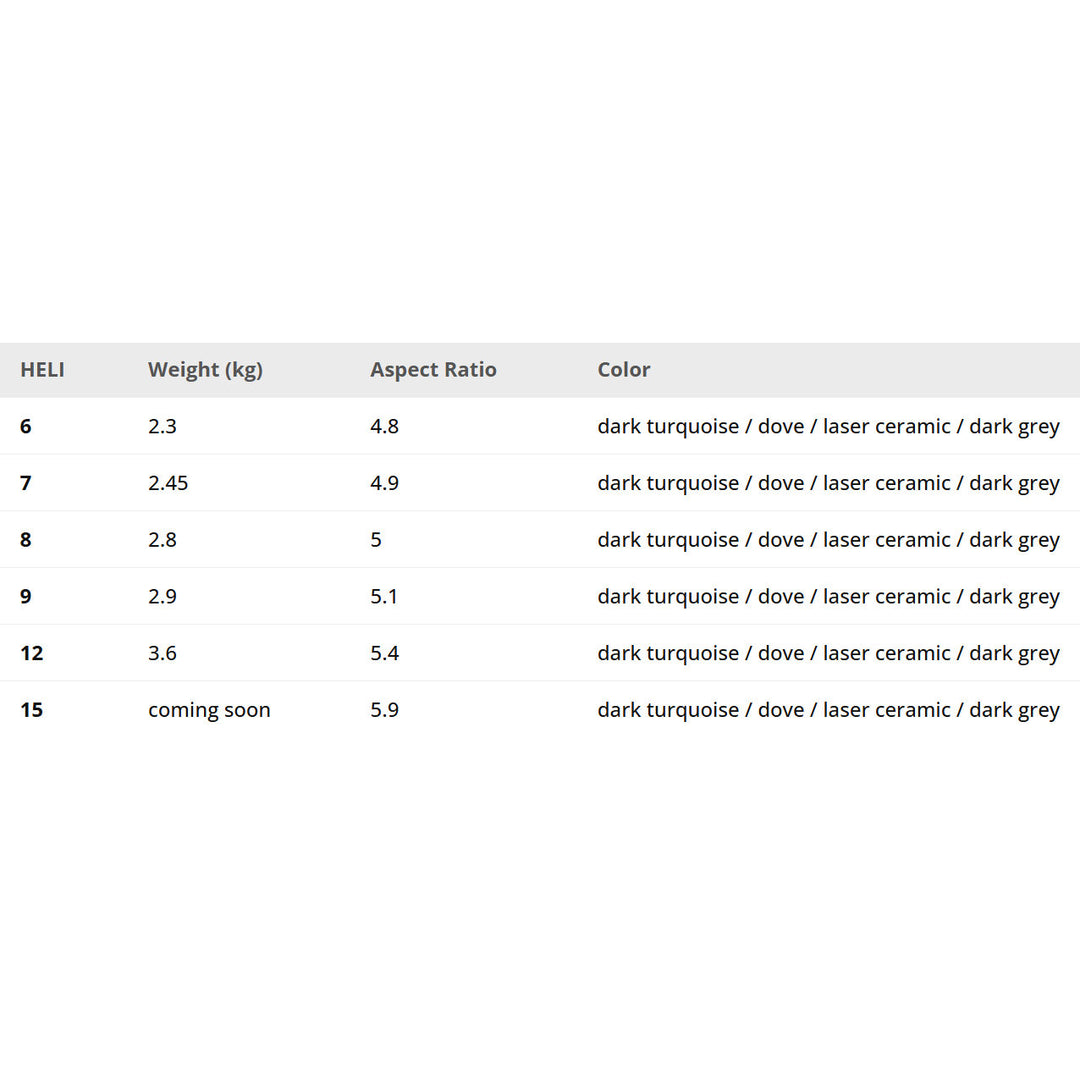Select the size 12 row label
This screenshot has height=1080, width=1080.
(x=32, y=653)
